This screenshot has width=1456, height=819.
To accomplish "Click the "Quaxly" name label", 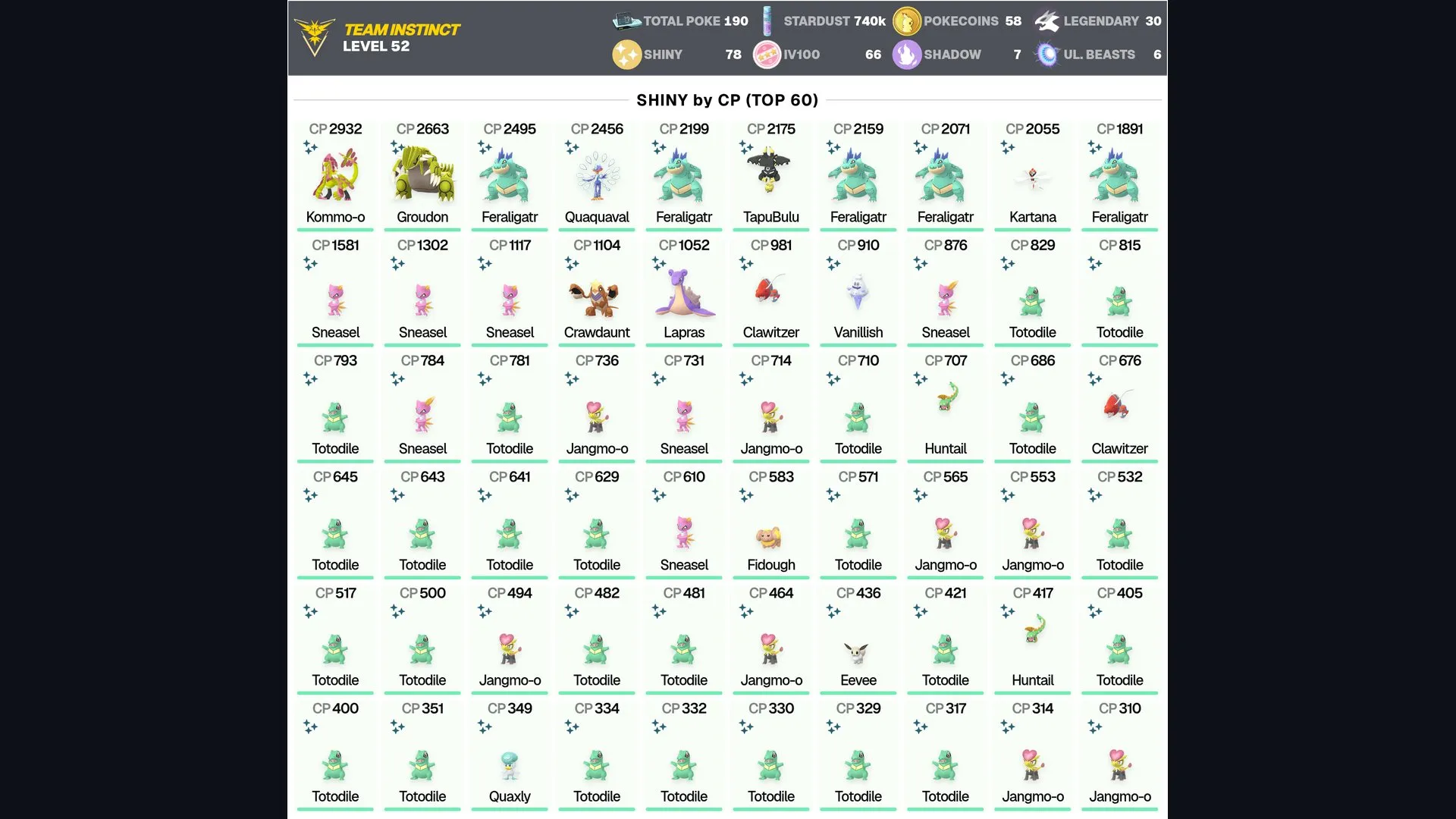I will pos(510,796).
